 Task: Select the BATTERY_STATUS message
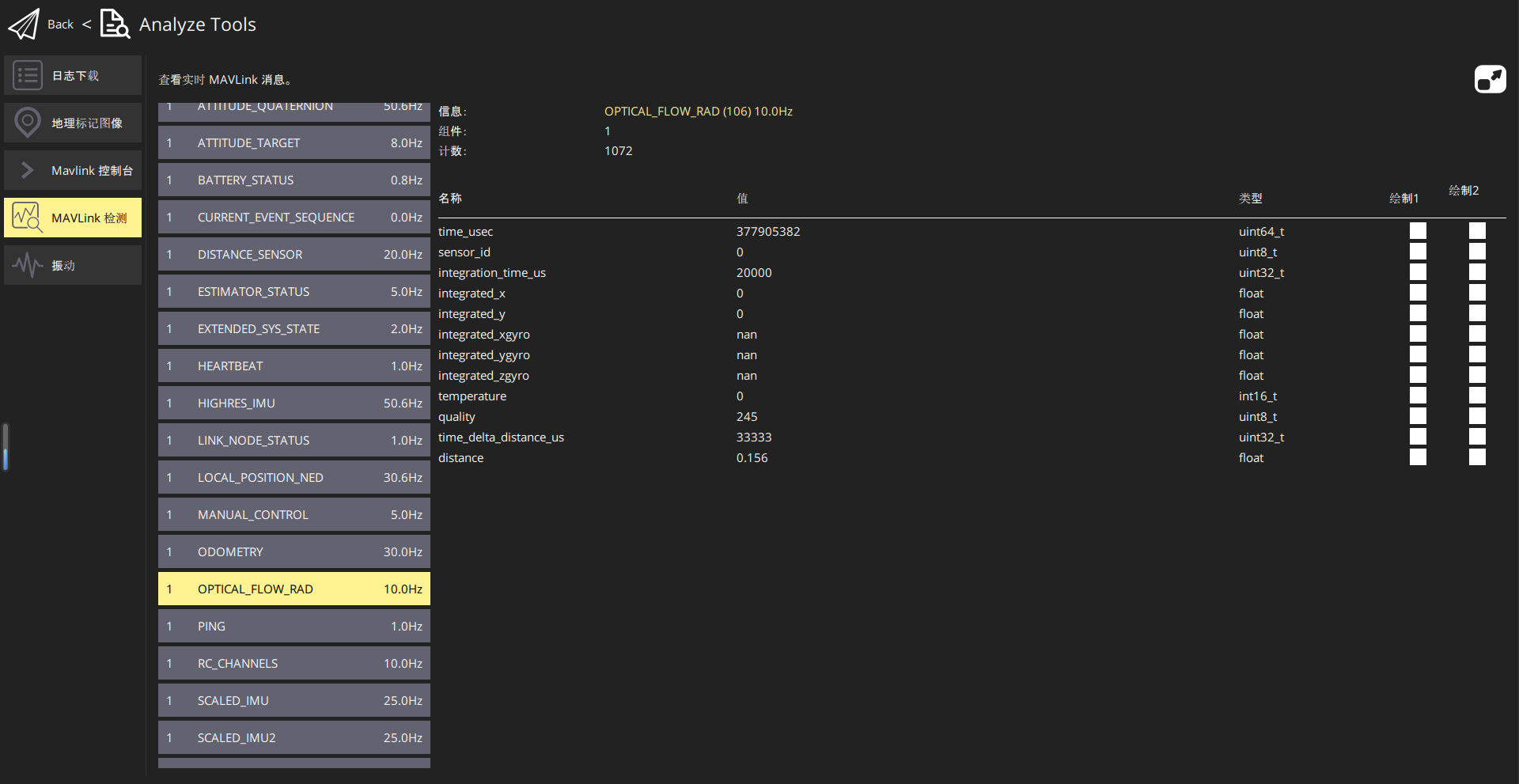294,180
